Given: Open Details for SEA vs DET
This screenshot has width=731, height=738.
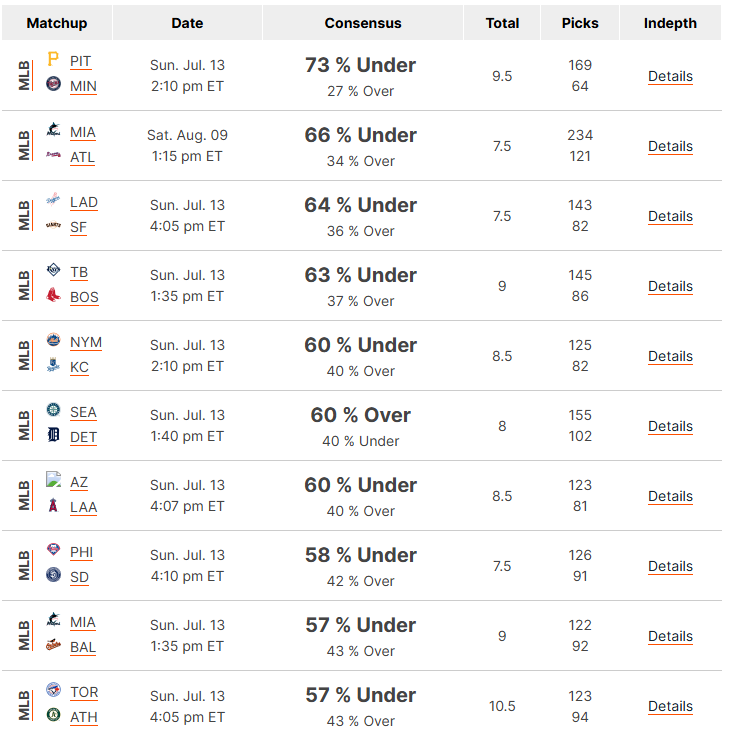Looking at the screenshot, I should [x=670, y=426].
